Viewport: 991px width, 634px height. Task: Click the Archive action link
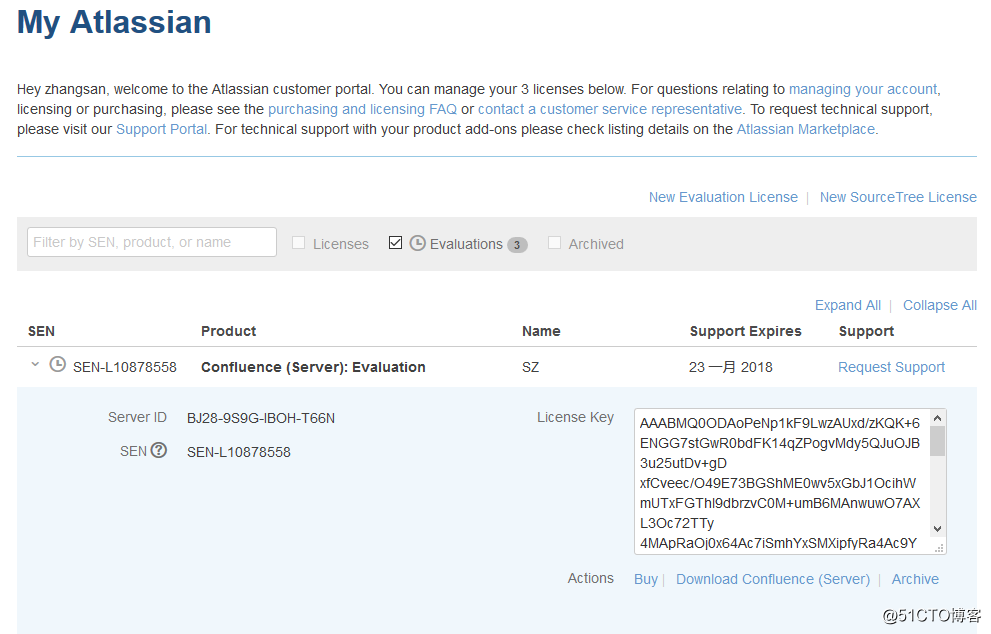tap(915, 580)
